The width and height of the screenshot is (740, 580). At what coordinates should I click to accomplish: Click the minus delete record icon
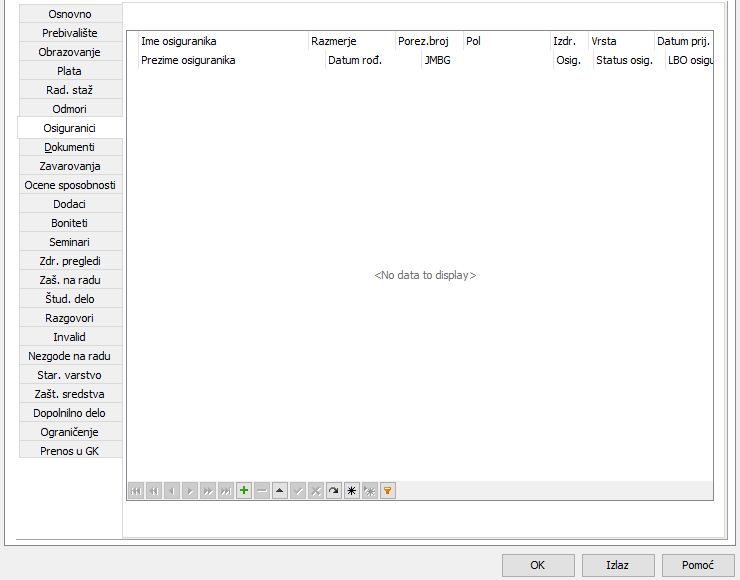click(x=262, y=491)
